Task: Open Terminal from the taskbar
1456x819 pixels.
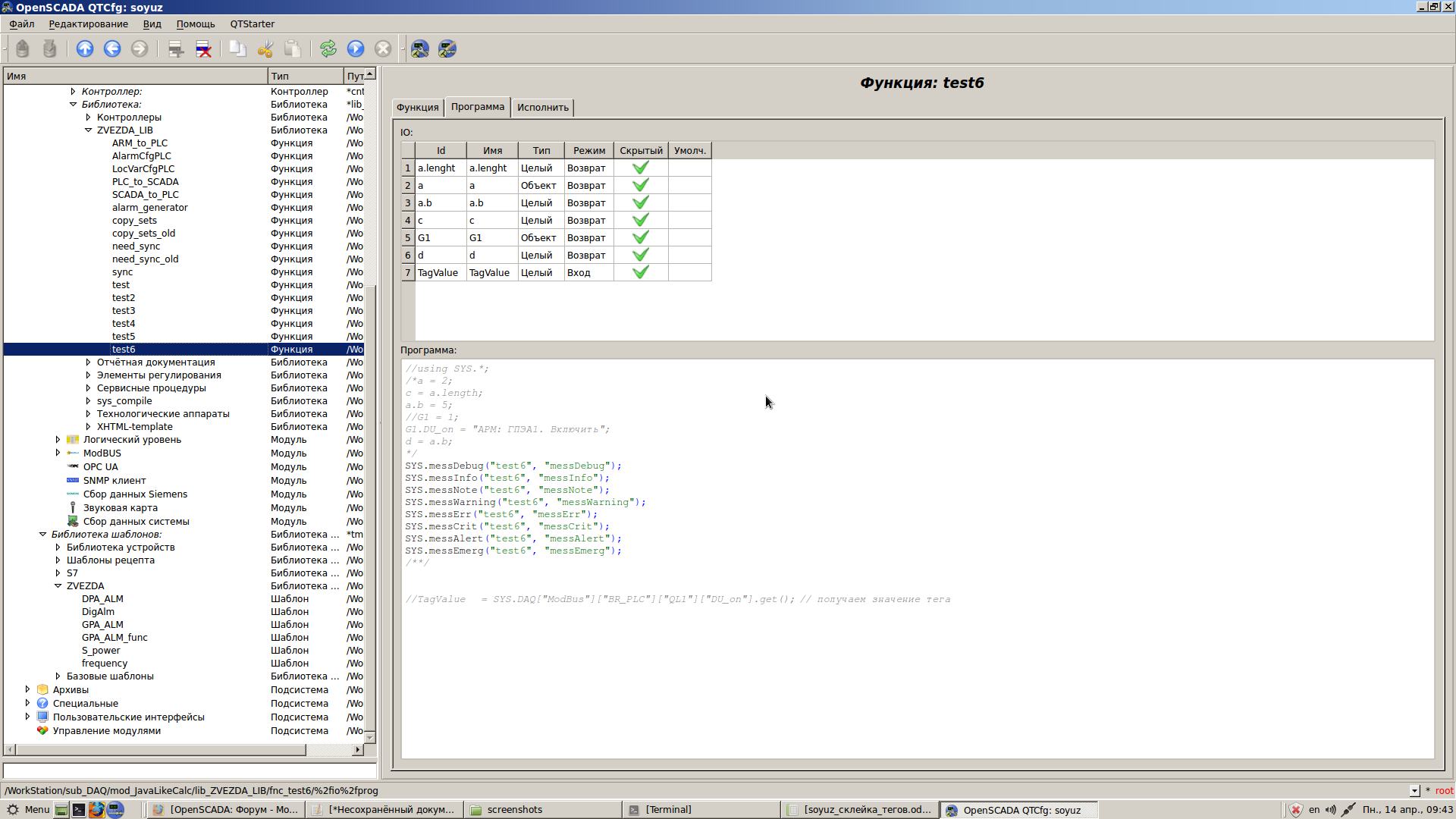Action: 667,810
